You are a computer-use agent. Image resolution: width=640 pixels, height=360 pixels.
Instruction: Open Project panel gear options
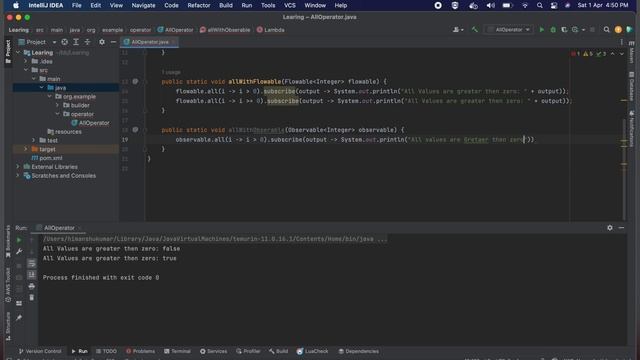click(x=102, y=42)
